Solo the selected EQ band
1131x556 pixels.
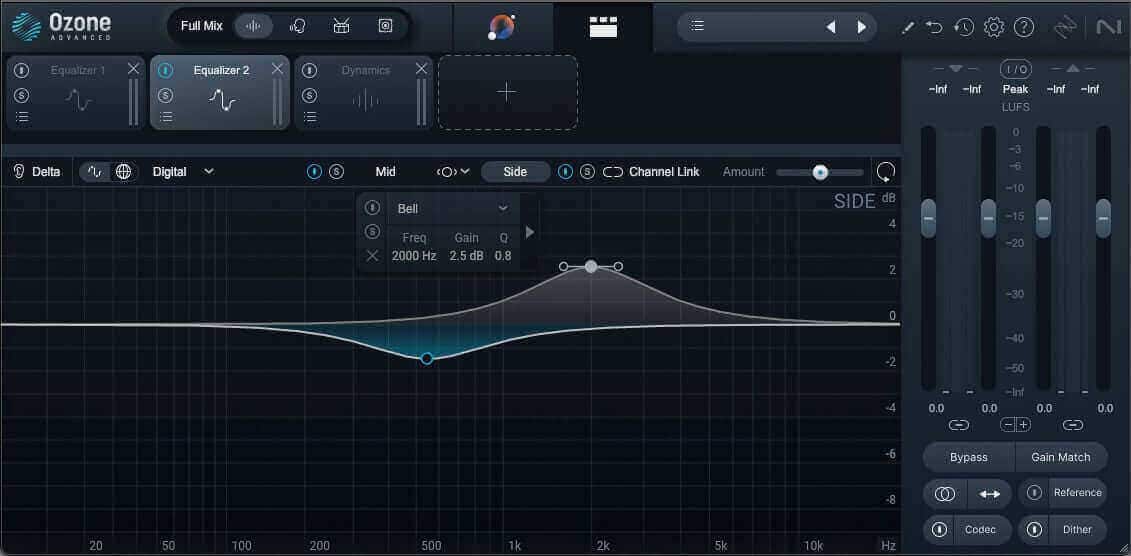372,232
